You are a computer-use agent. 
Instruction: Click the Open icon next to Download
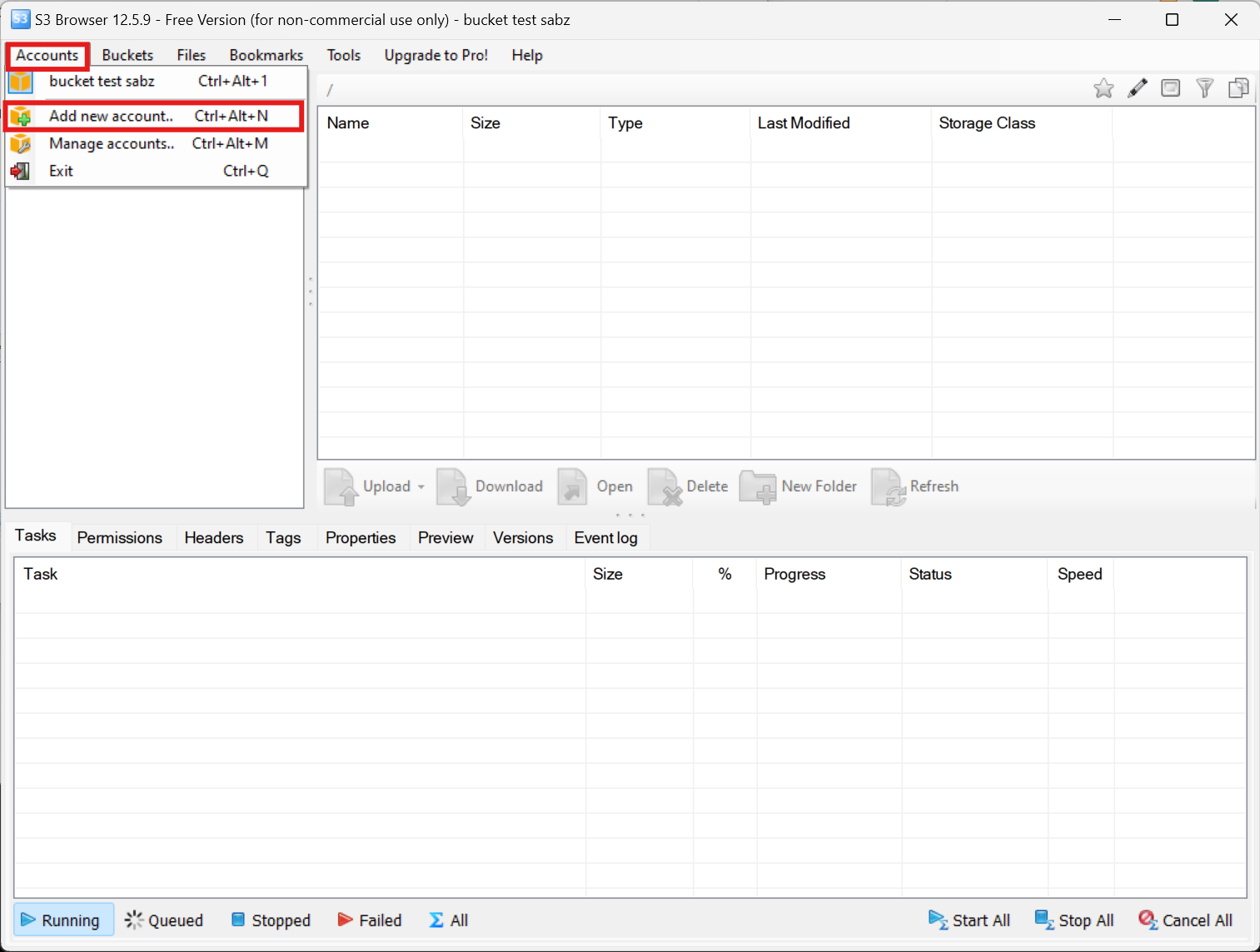point(597,486)
